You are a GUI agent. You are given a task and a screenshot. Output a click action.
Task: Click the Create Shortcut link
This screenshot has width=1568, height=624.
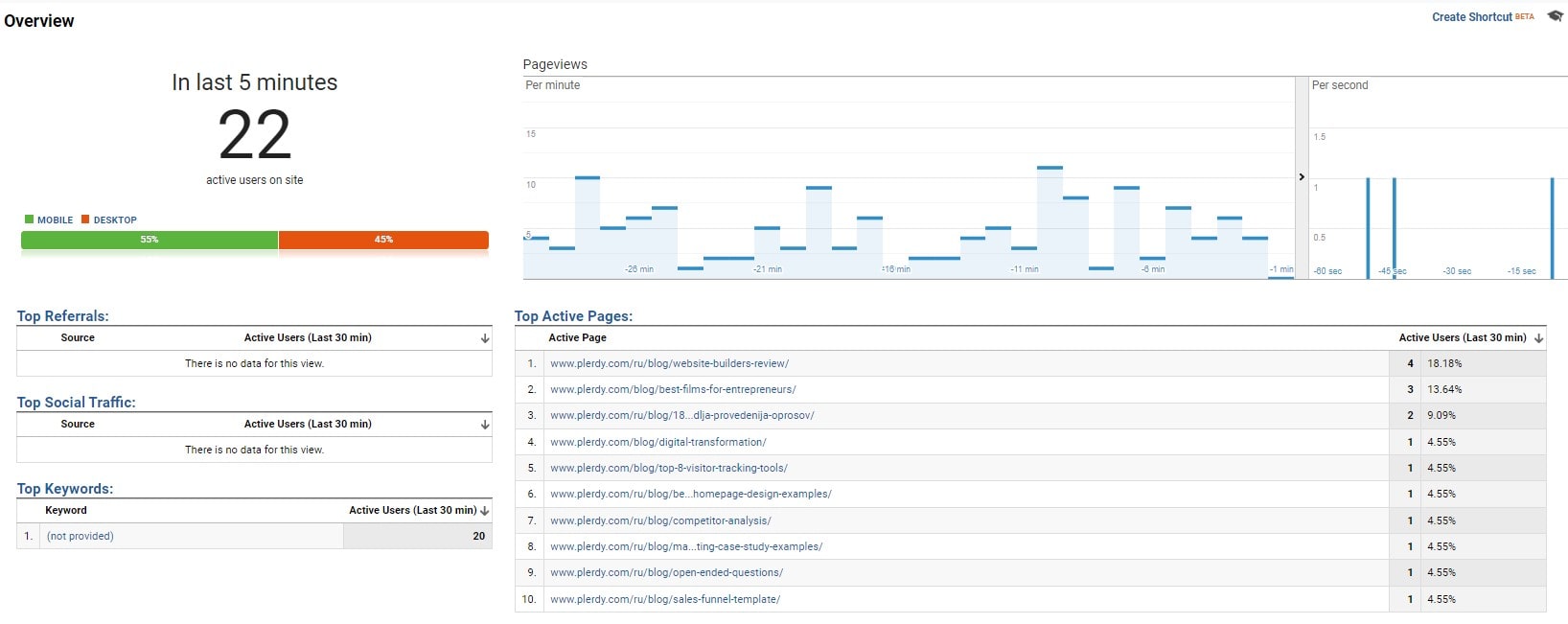point(1471,17)
